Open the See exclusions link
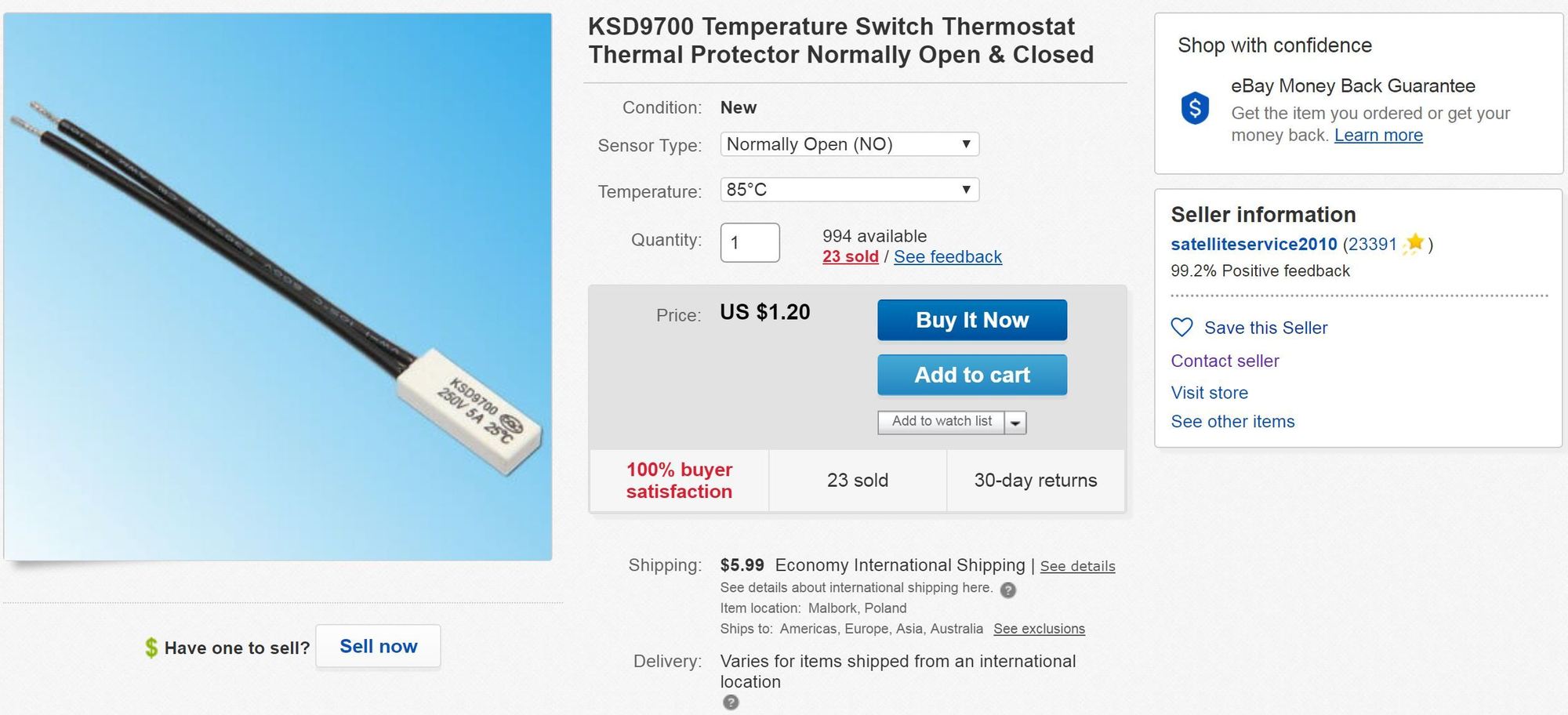This screenshot has width=1568, height=715. (1039, 629)
